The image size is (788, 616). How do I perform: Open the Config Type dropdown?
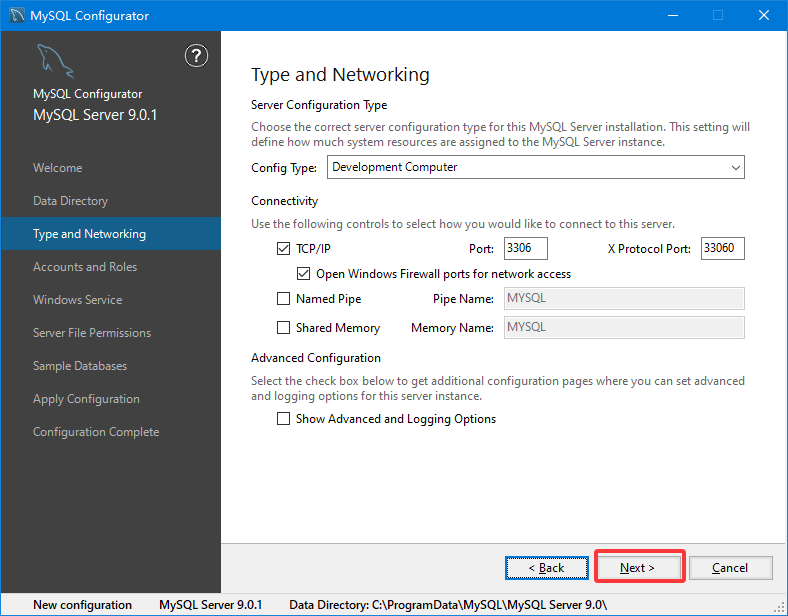[x=536, y=167]
